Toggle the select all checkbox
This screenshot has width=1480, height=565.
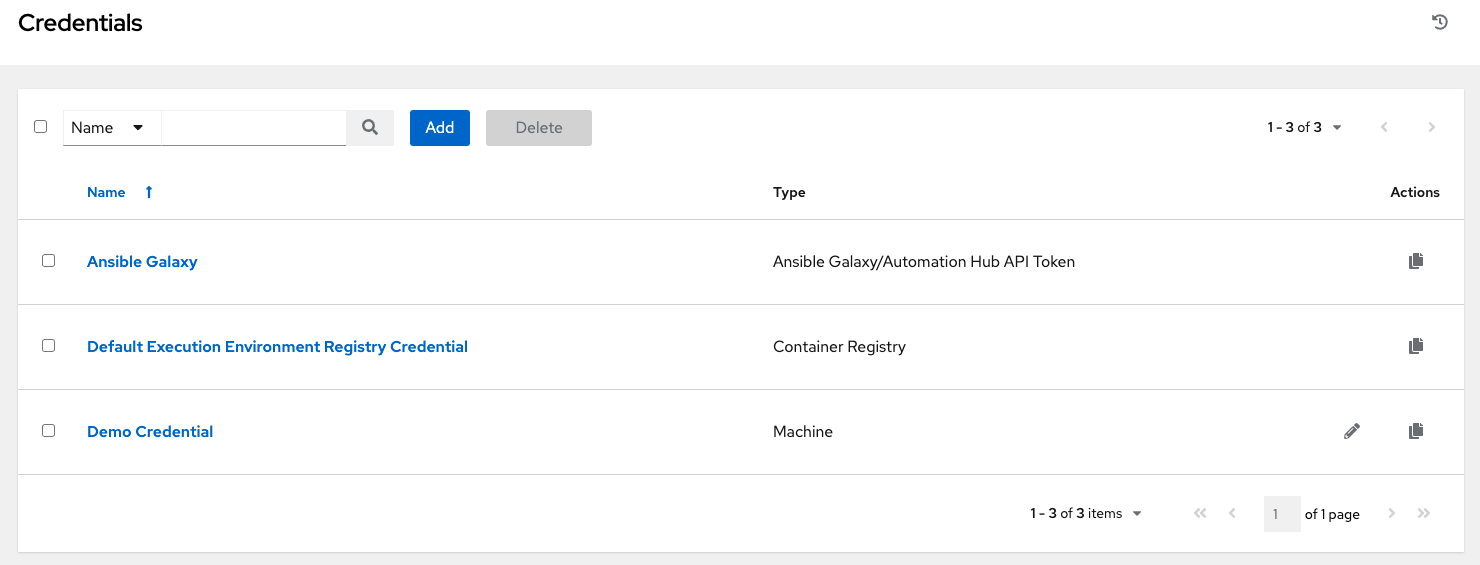point(41,127)
